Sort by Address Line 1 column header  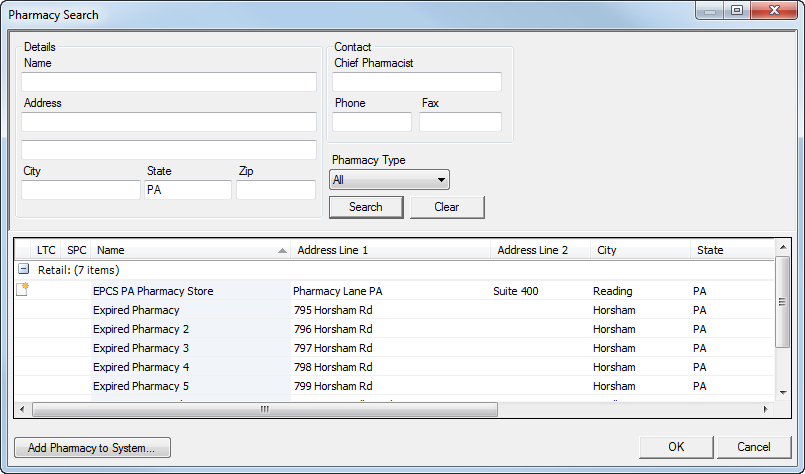pyautogui.click(x=391, y=250)
